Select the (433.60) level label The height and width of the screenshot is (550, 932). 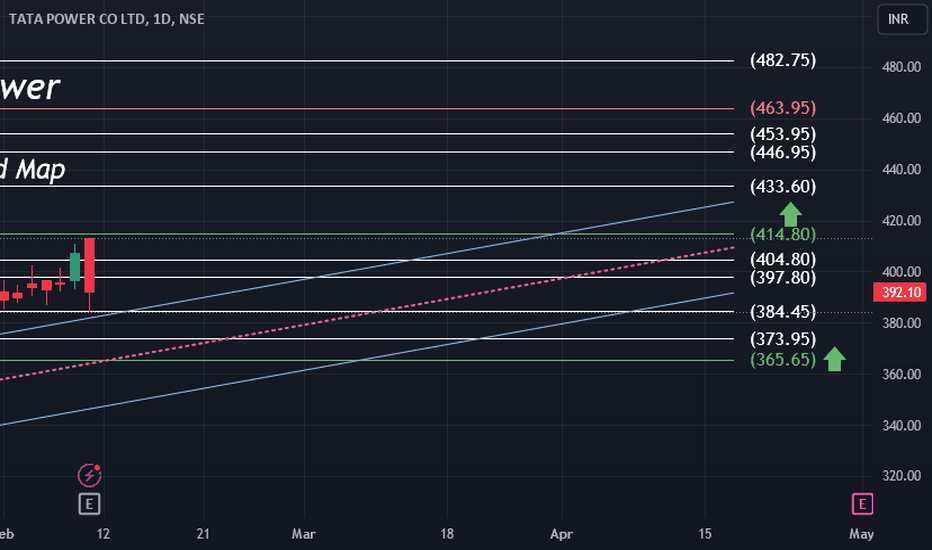point(783,187)
